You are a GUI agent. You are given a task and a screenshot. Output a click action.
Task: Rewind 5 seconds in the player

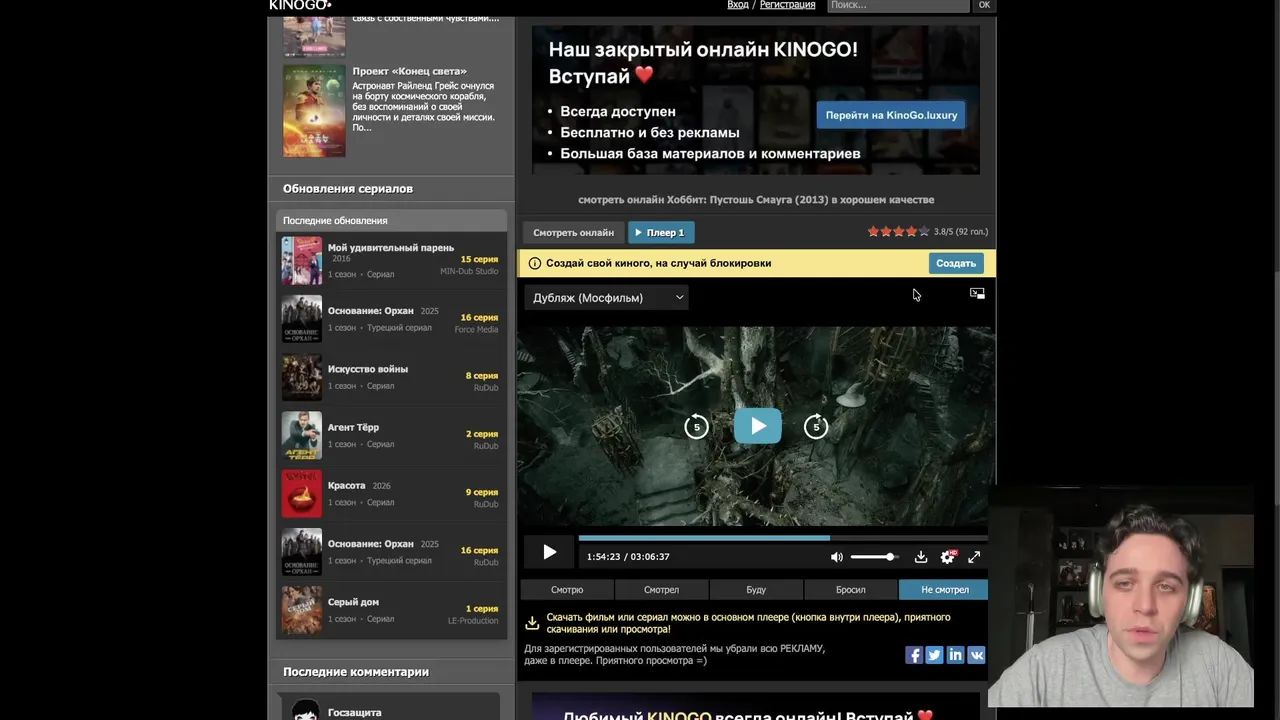(697, 427)
